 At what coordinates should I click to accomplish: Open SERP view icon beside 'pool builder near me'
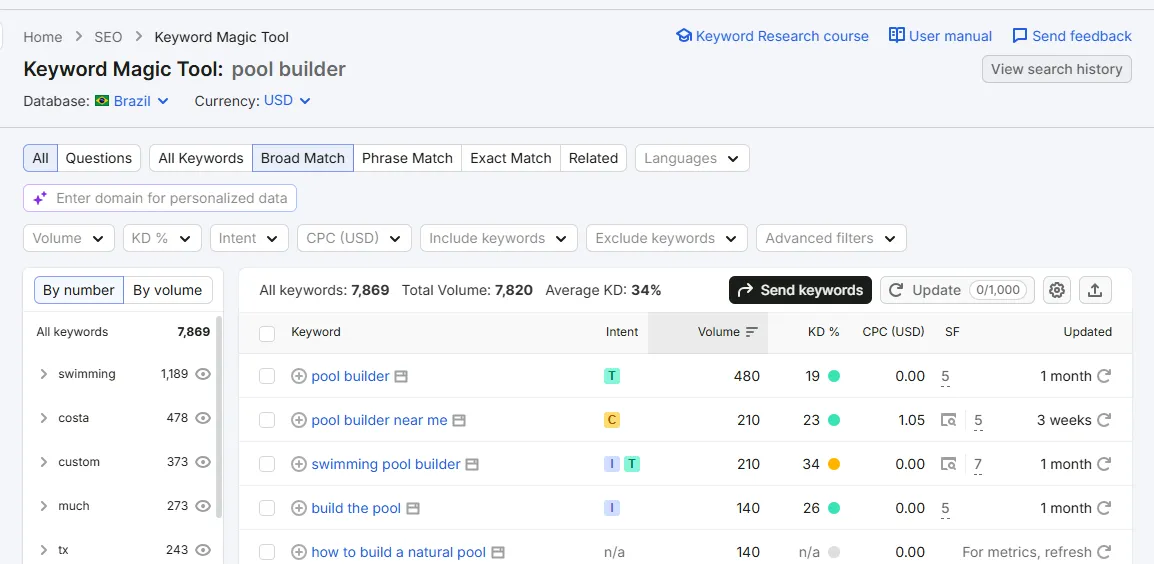pos(459,420)
